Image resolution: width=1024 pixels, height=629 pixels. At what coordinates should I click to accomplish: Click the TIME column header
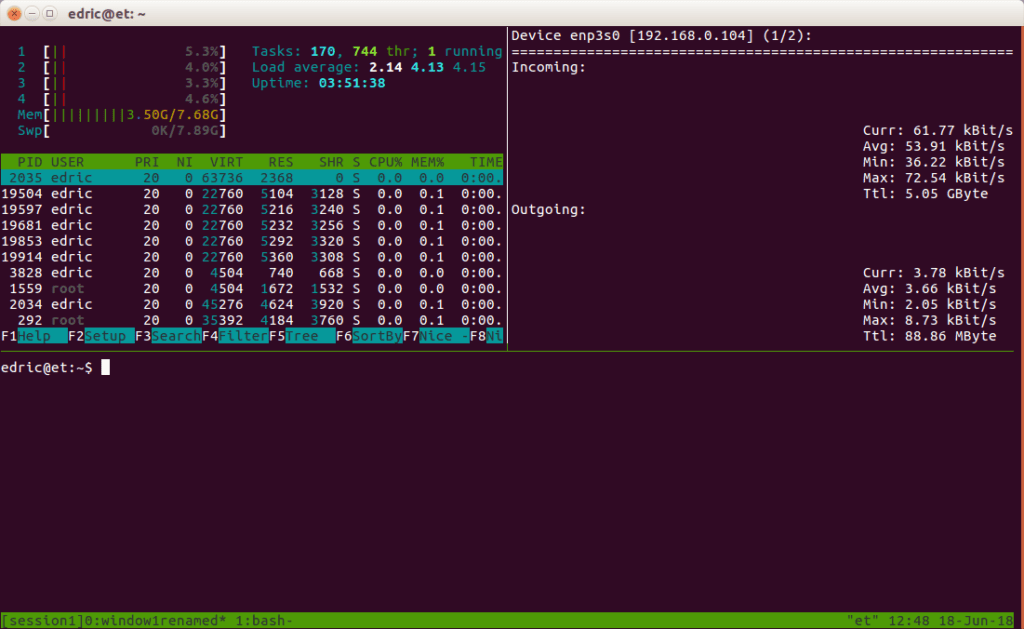[486, 162]
